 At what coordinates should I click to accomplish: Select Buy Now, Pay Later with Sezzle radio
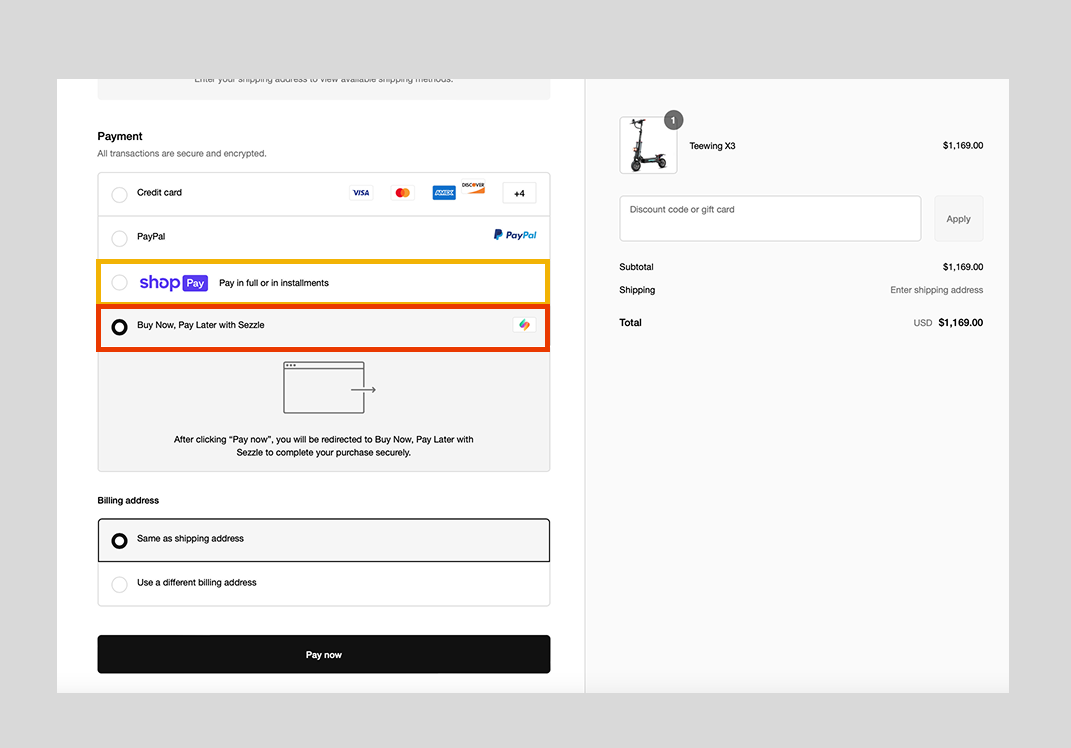click(120, 327)
